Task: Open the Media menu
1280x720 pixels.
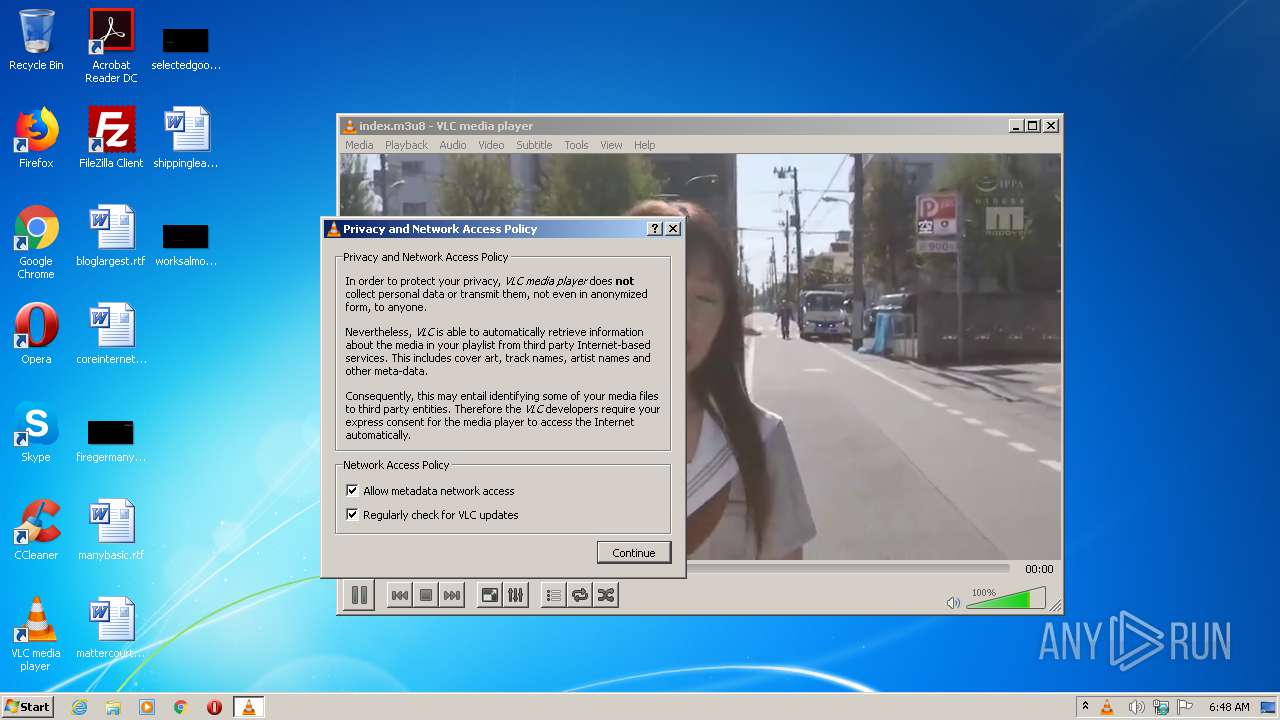Action: click(359, 145)
